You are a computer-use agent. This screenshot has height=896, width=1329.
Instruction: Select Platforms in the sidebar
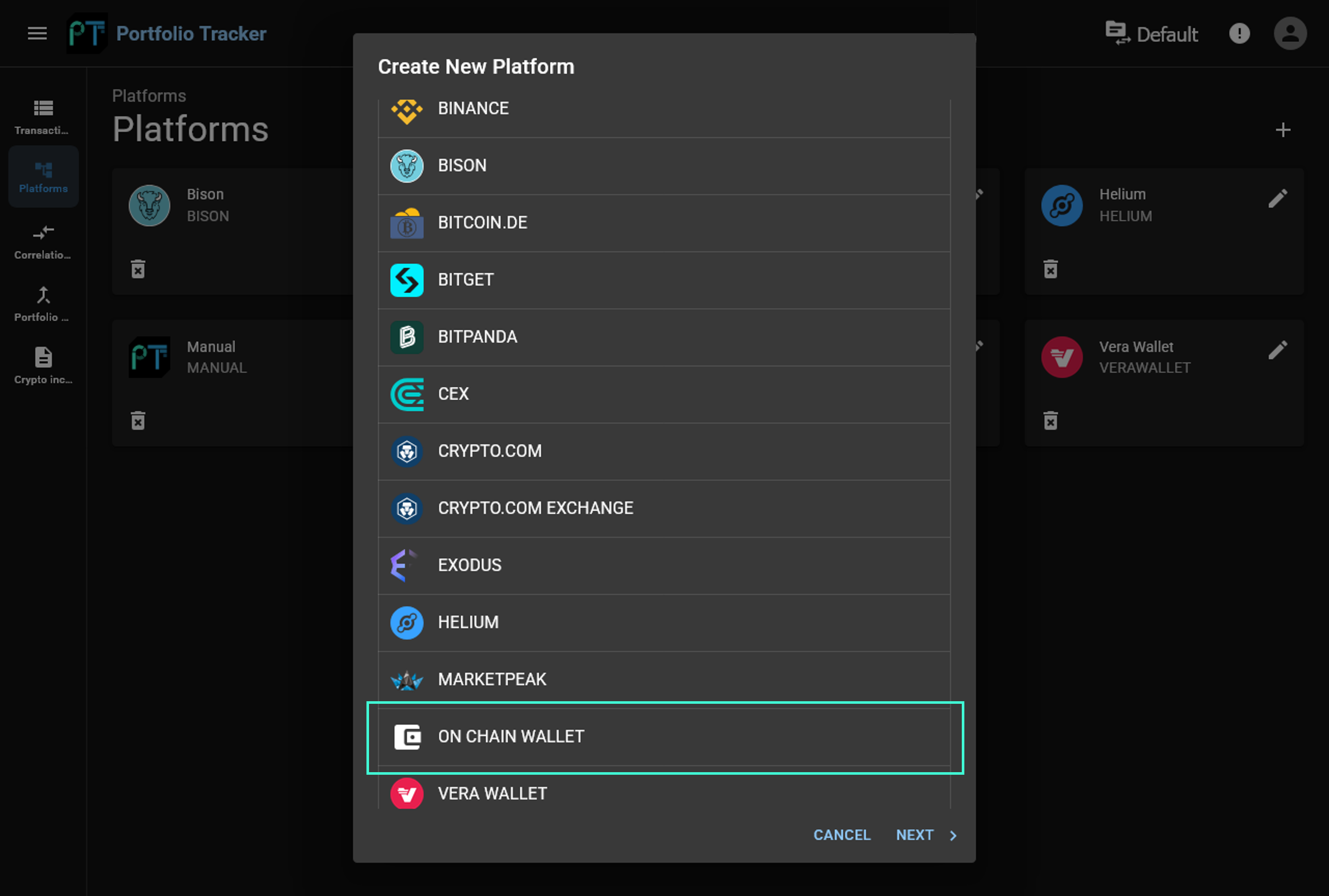click(x=43, y=177)
